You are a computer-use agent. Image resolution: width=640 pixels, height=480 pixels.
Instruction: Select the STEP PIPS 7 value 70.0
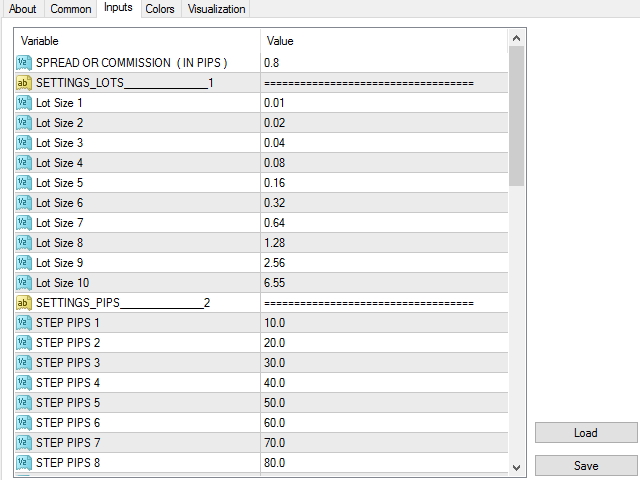click(274, 443)
